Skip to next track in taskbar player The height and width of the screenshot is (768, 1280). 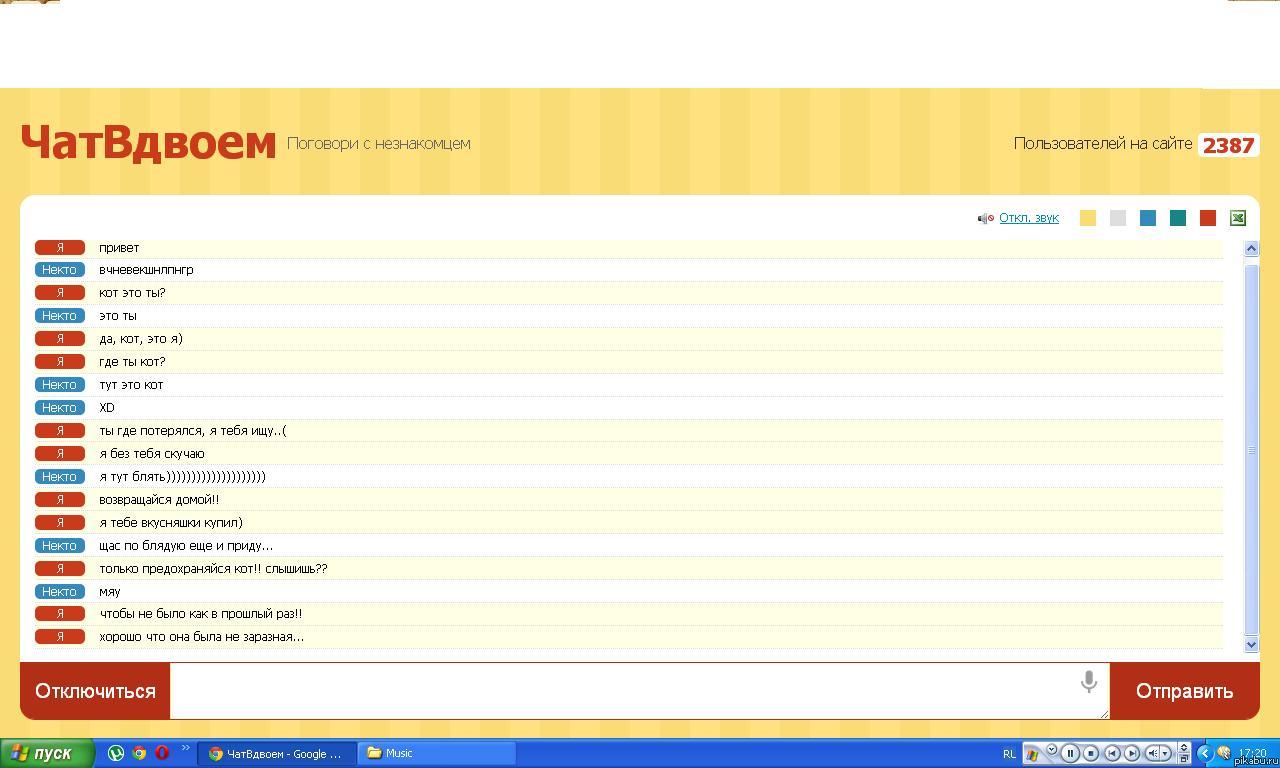point(1132,753)
